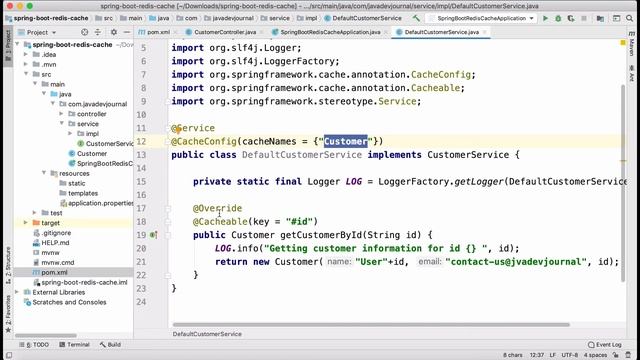The width and height of the screenshot is (640, 360).
Task: Open the Ant tool window strip
Action: [632, 73]
